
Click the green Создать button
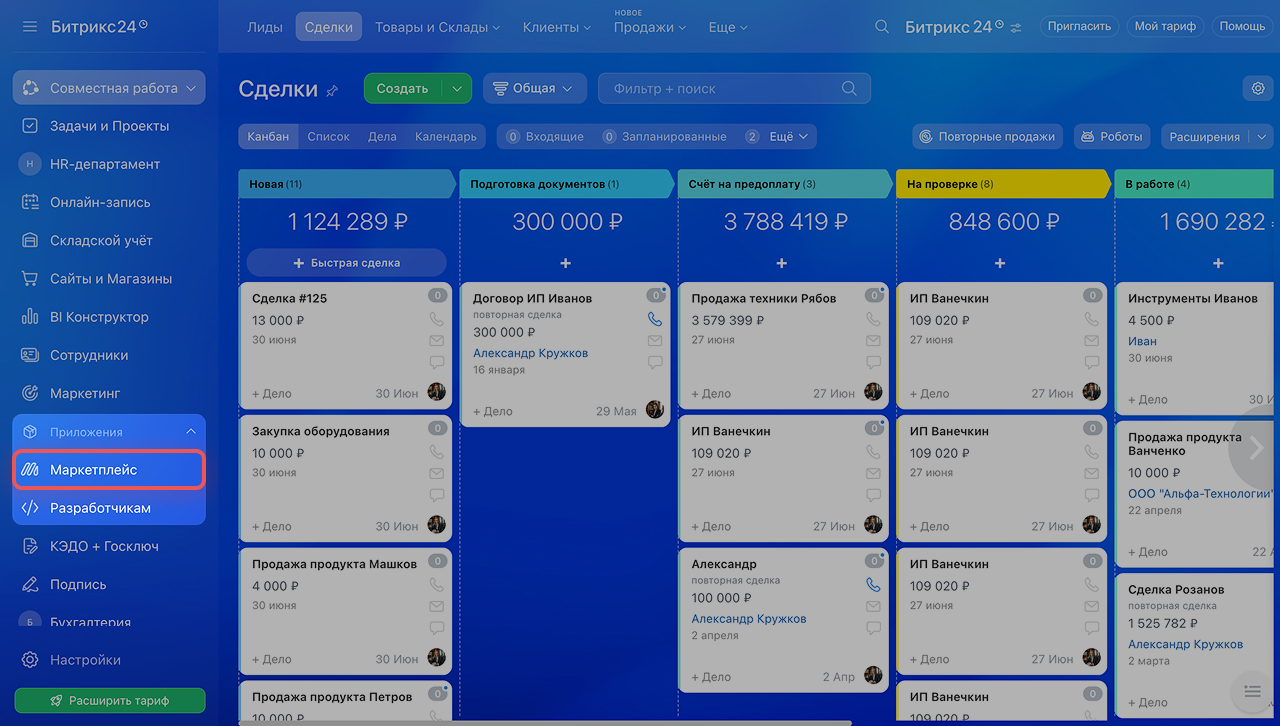tap(403, 88)
